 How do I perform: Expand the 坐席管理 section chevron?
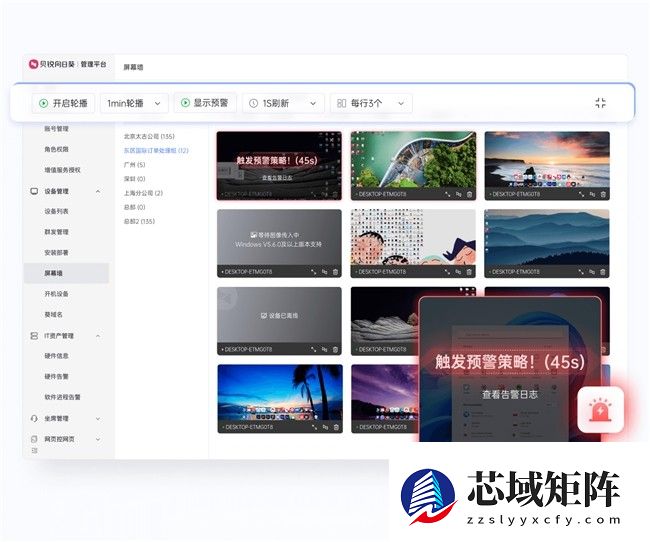pos(98,418)
